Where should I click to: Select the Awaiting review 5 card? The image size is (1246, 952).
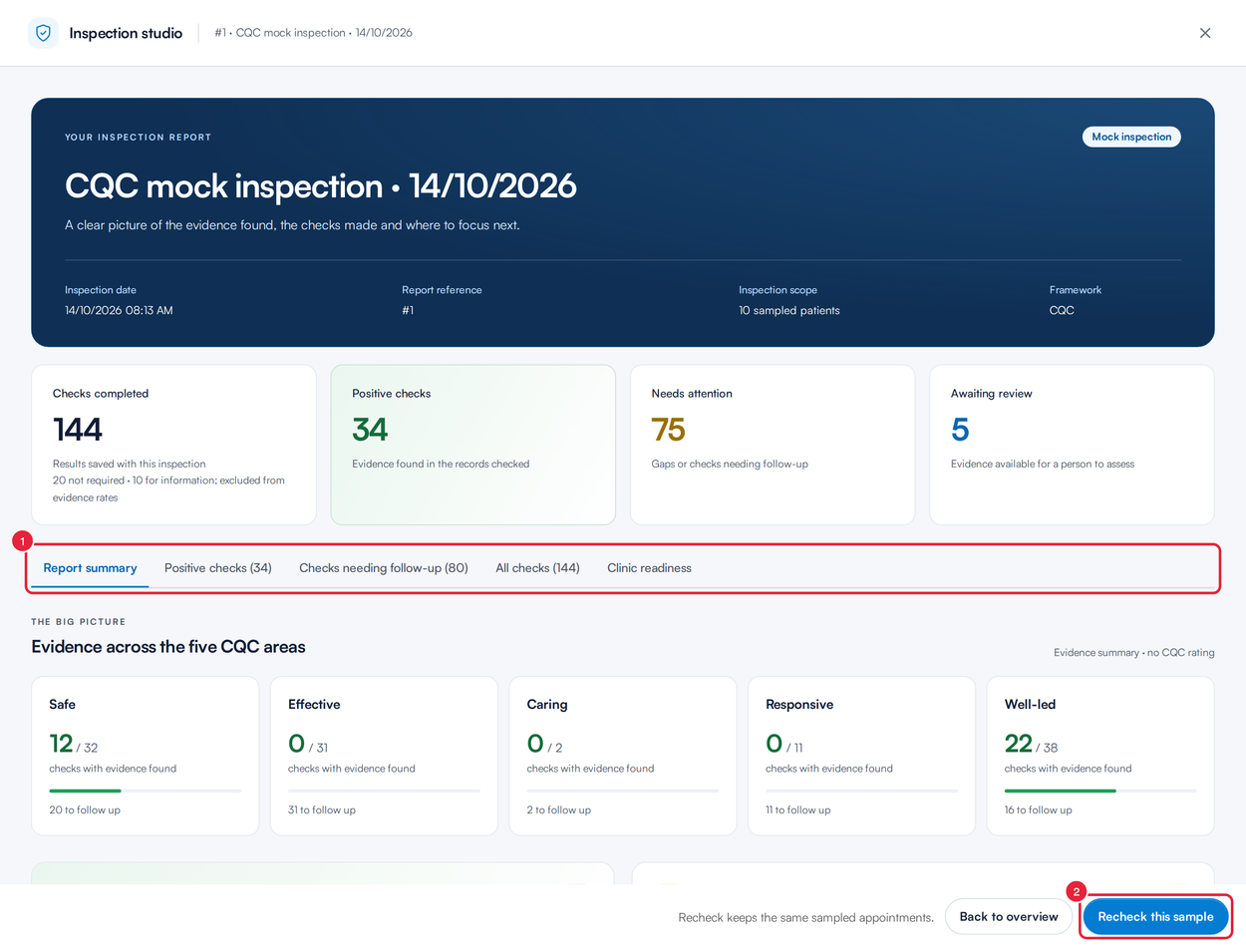tap(1072, 445)
